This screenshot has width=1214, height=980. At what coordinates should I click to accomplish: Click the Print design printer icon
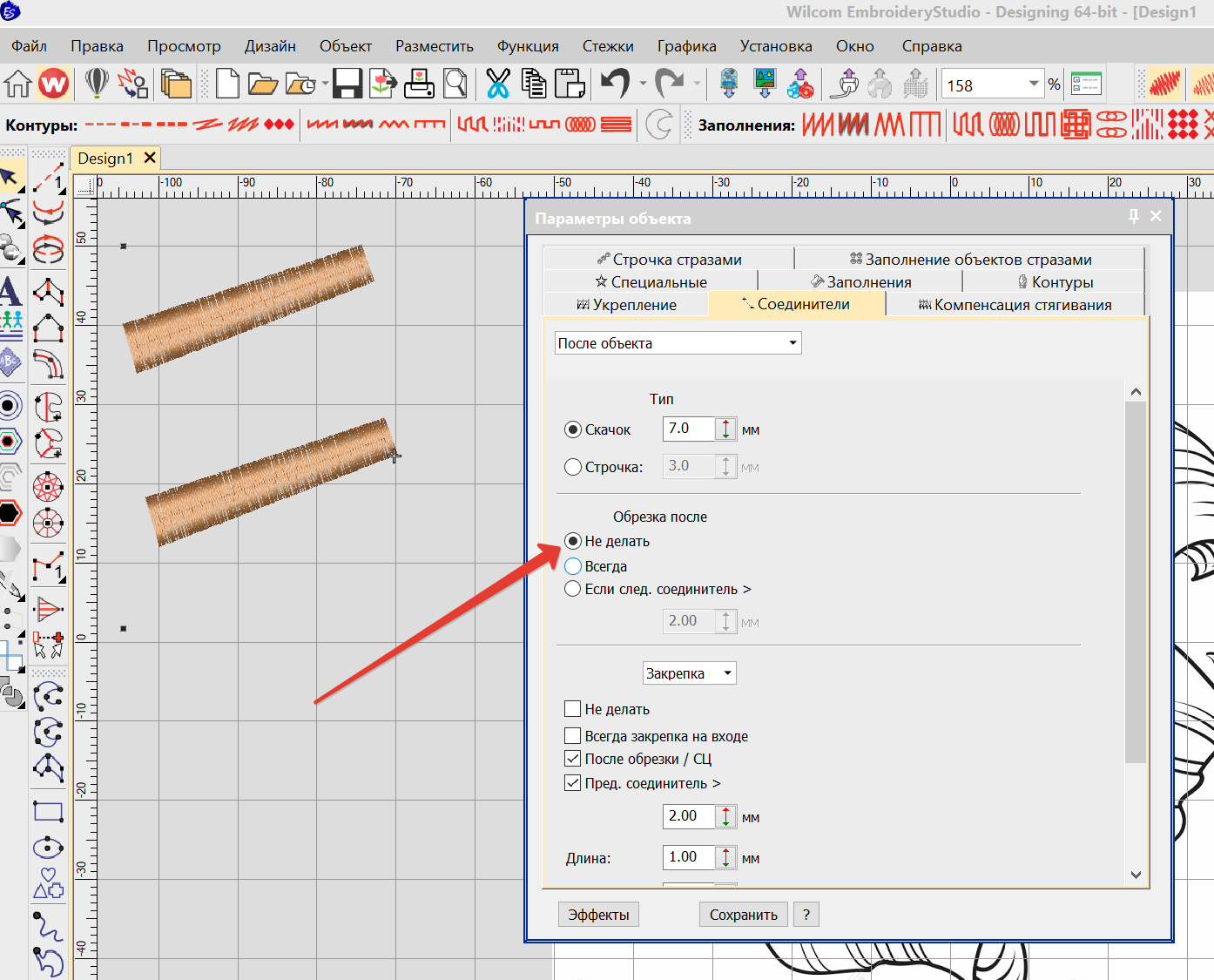coord(419,84)
